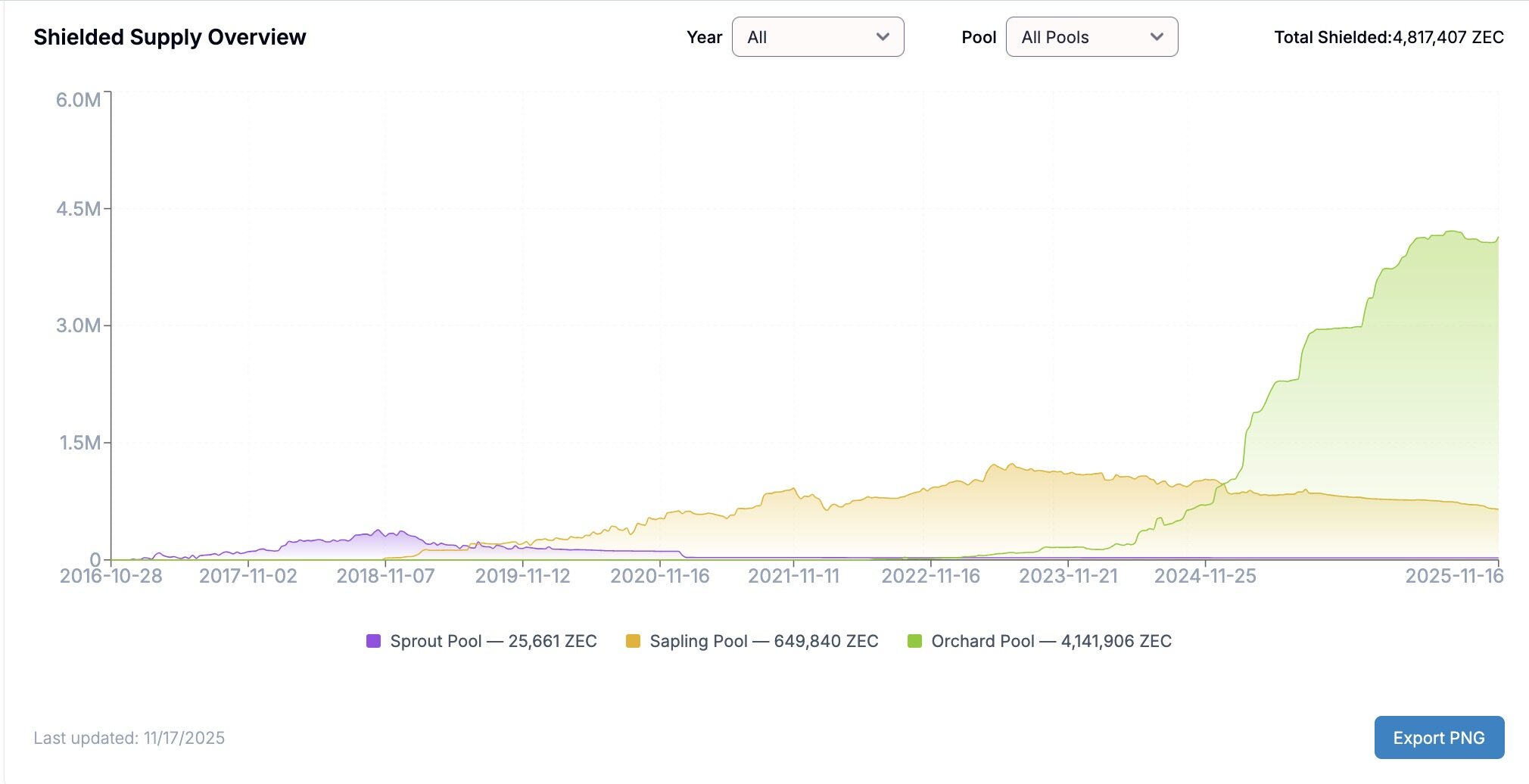Toggle the Sprout Pool legend label
This screenshot has height=784, width=1529.
tap(493, 641)
